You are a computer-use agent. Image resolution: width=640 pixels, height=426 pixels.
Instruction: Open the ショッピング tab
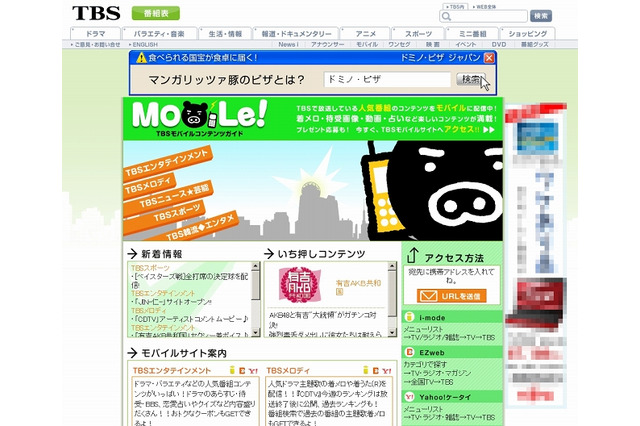coord(527,34)
